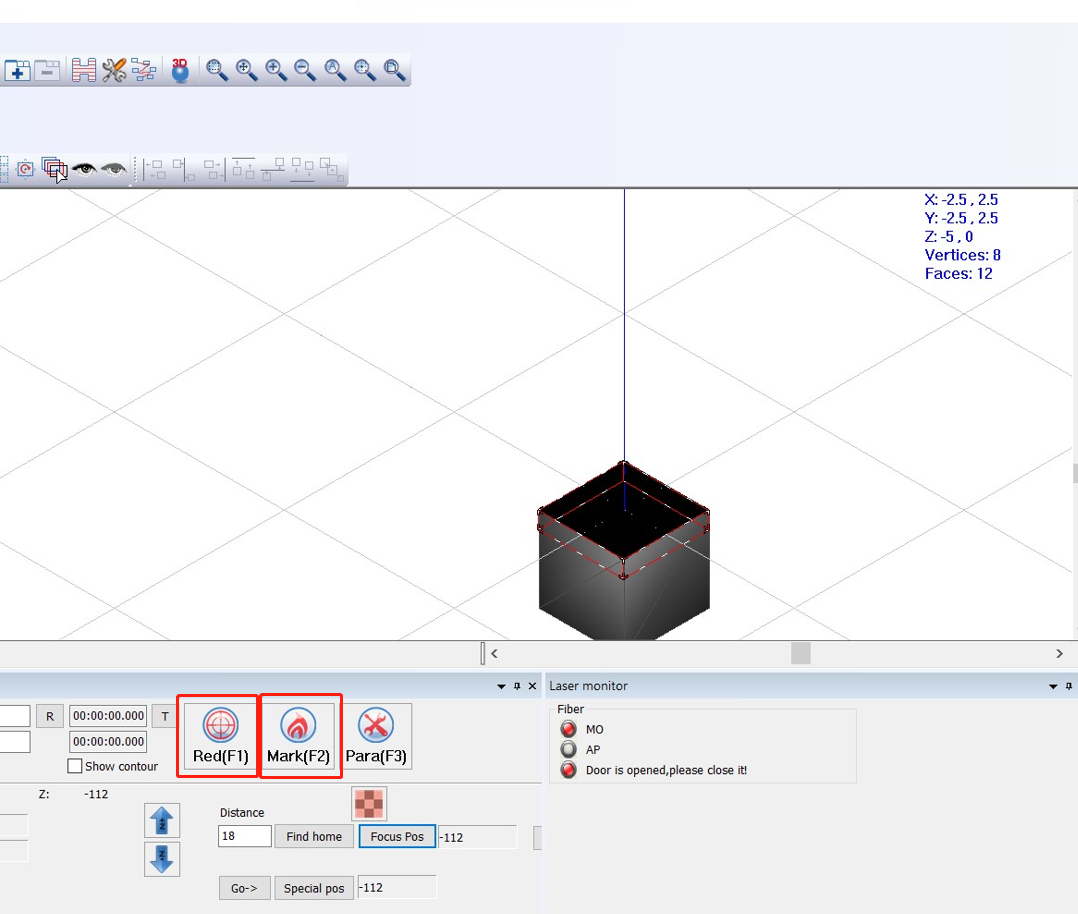Click the black cube model in viewport

pos(624,552)
